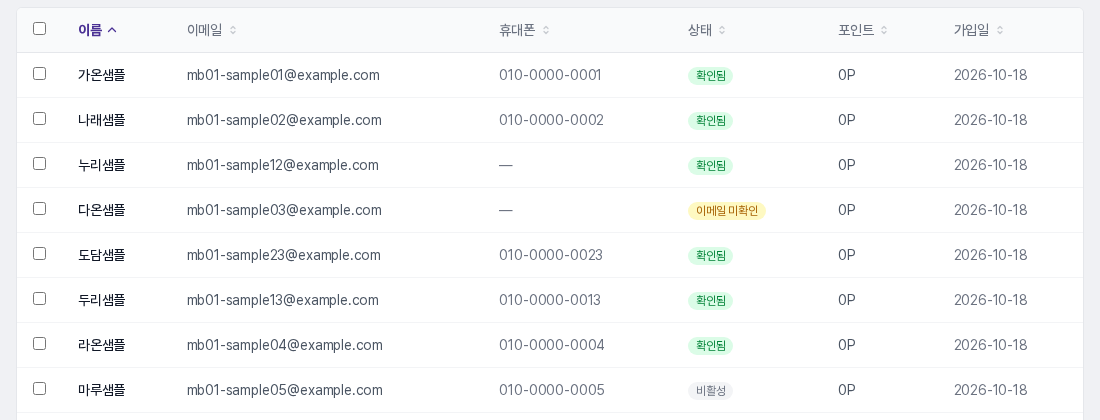Click email mb01-sample02@example.com
1100x420 pixels.
(x=284, y=120)
